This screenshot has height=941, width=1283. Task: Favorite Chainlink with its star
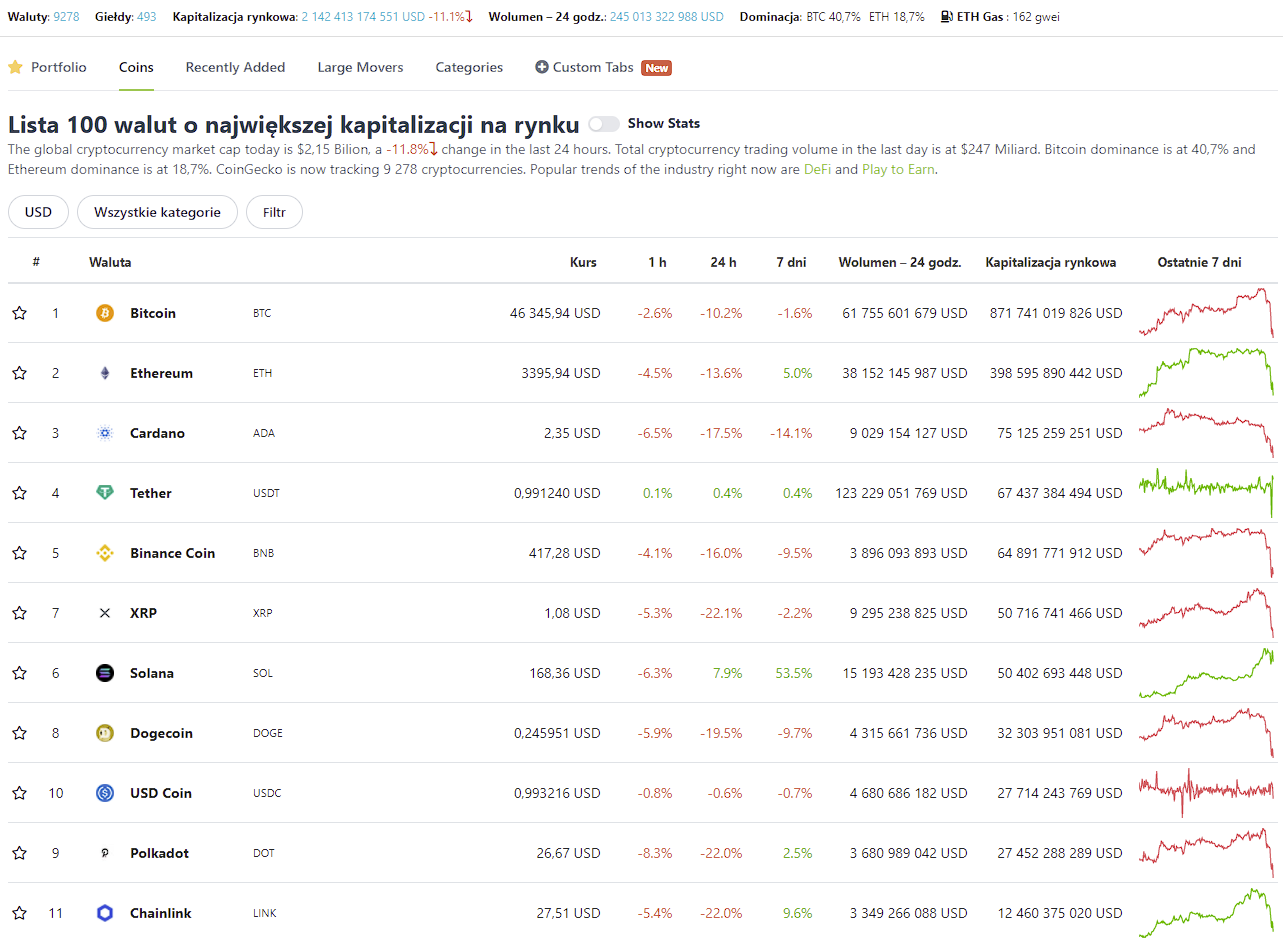19,913
